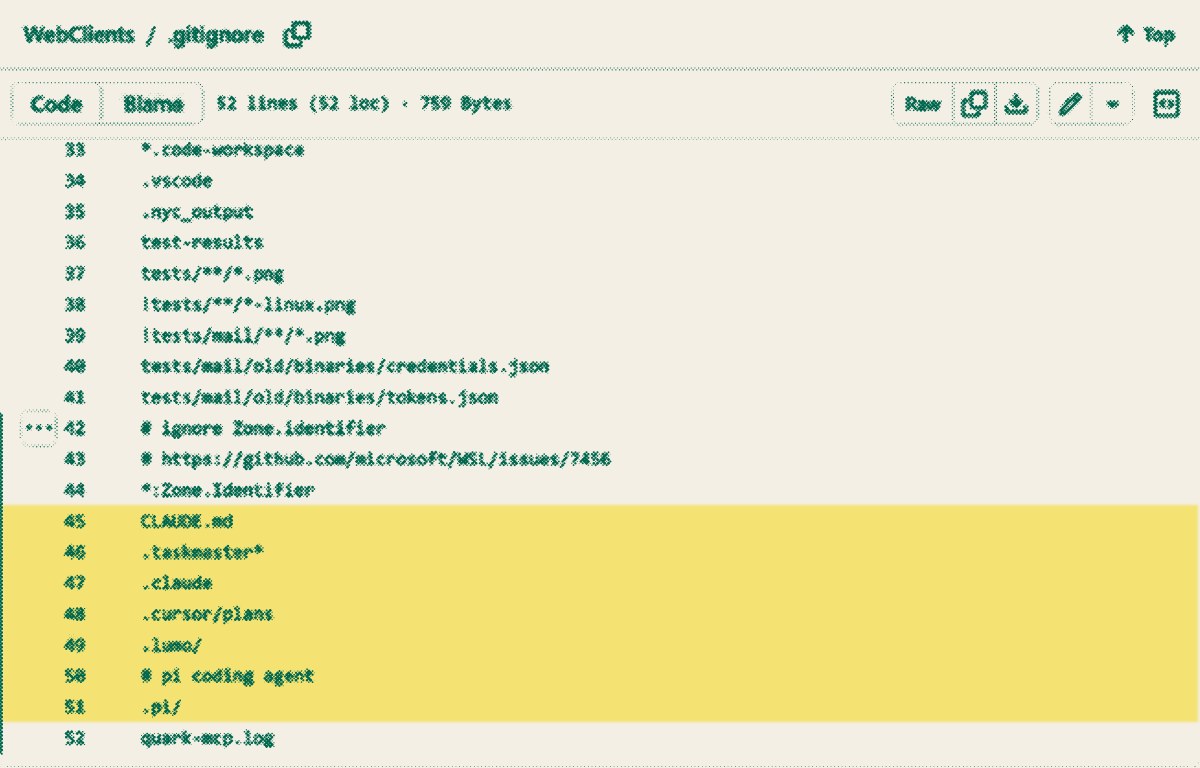
Task: Click the '# pi coding agent' comment
Action: [228, 676]
